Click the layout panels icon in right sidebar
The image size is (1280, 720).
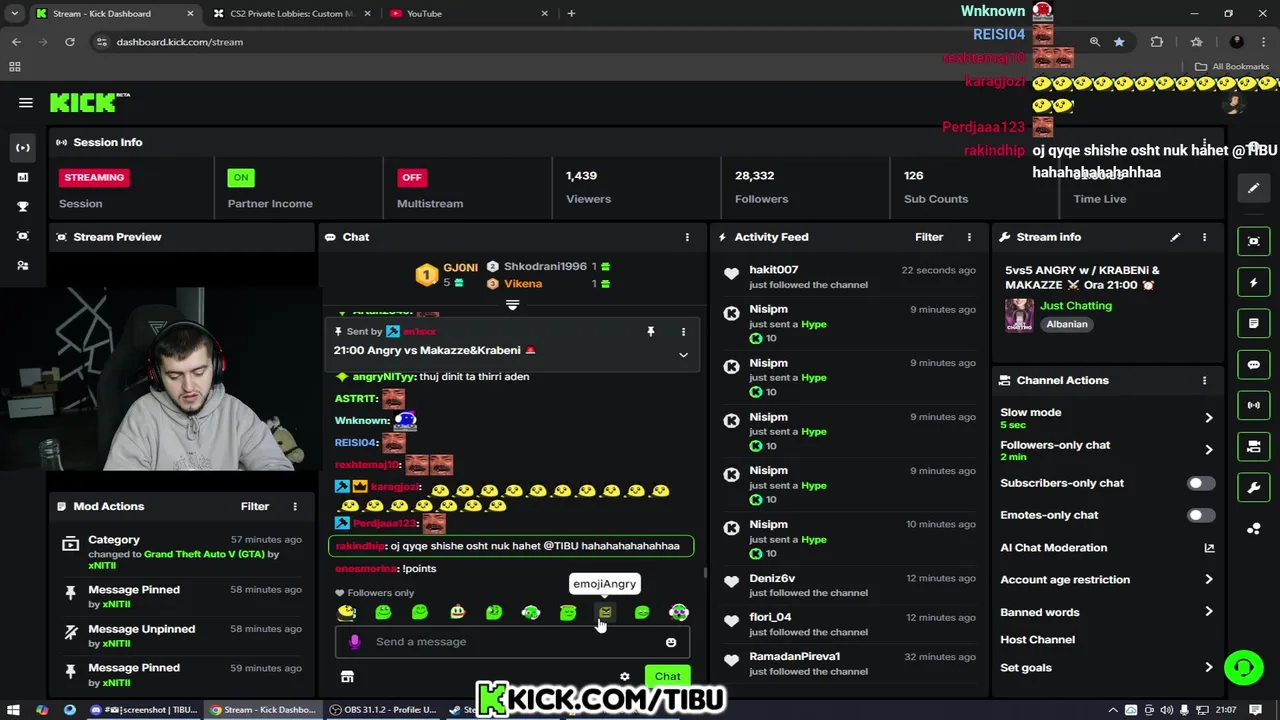click(x=1253, y=446)
